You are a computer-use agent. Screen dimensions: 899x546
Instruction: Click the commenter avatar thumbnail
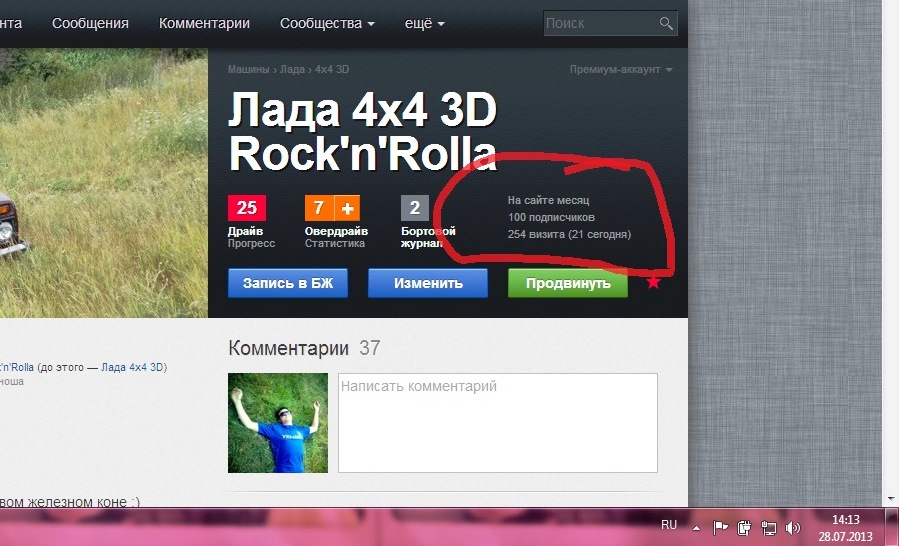(278, 423)
